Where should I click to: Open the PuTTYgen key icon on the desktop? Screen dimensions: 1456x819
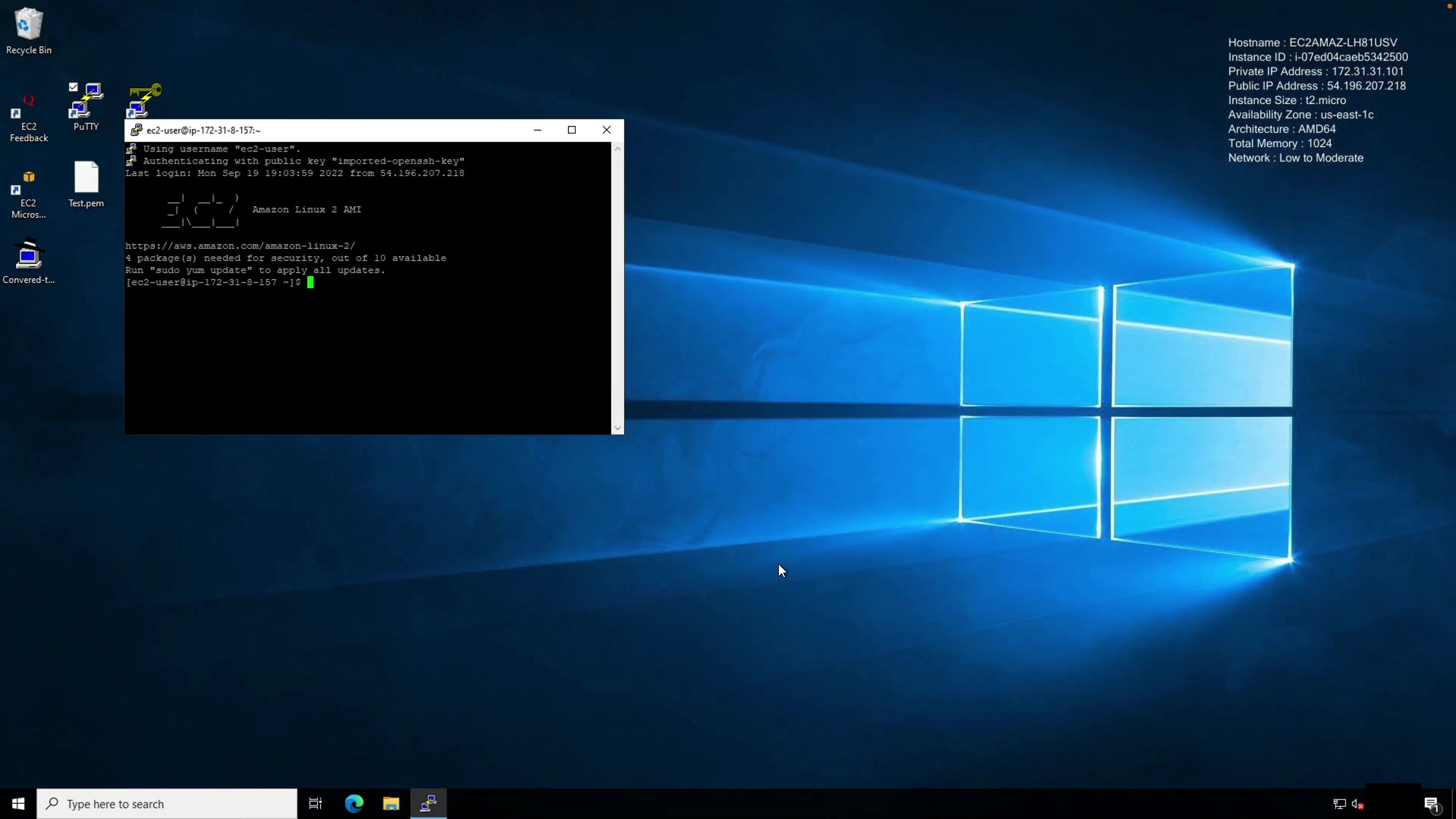coord(144,100)
